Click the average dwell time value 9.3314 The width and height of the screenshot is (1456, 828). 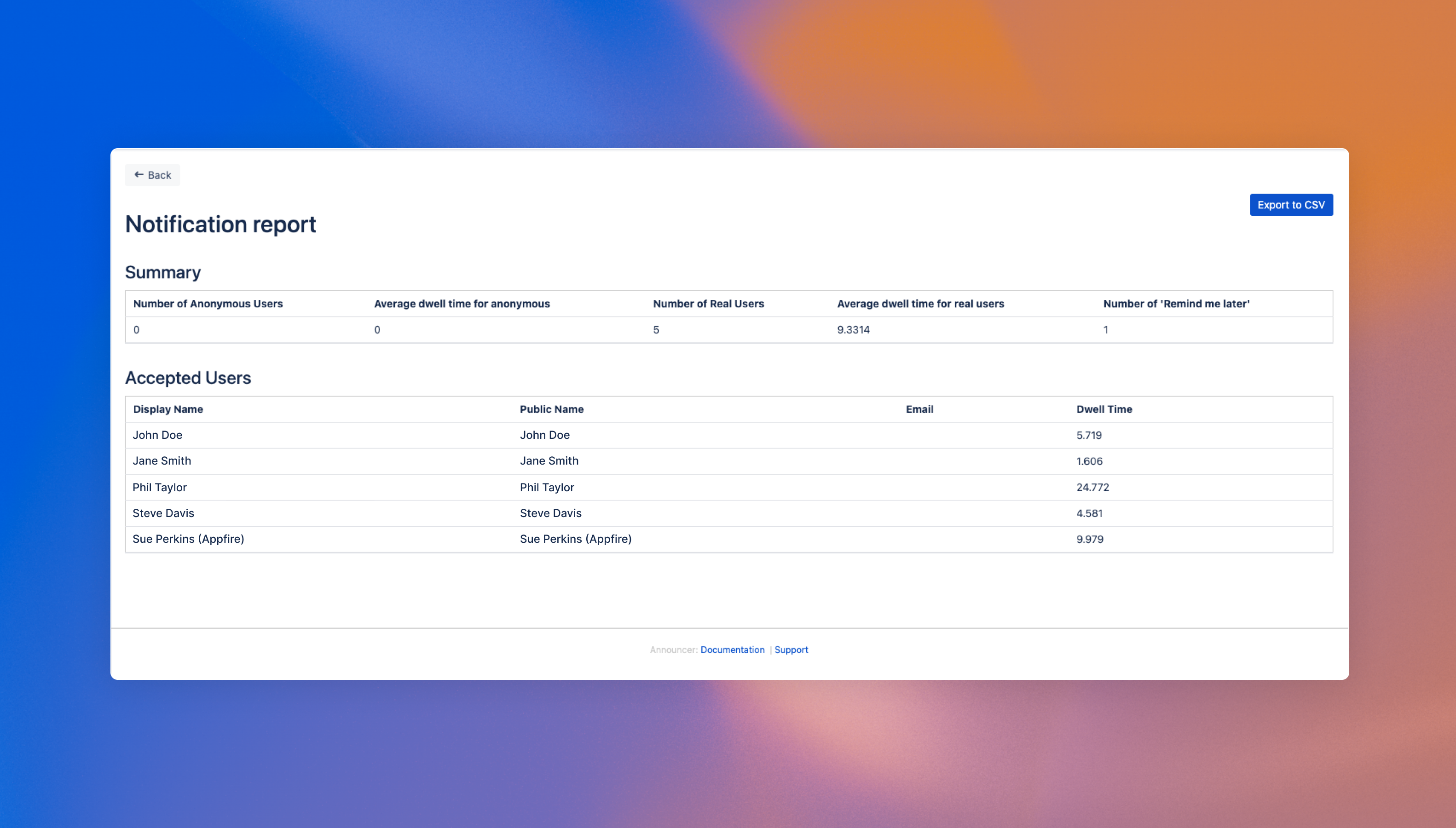pyautogui.click(x=853, y=330)
